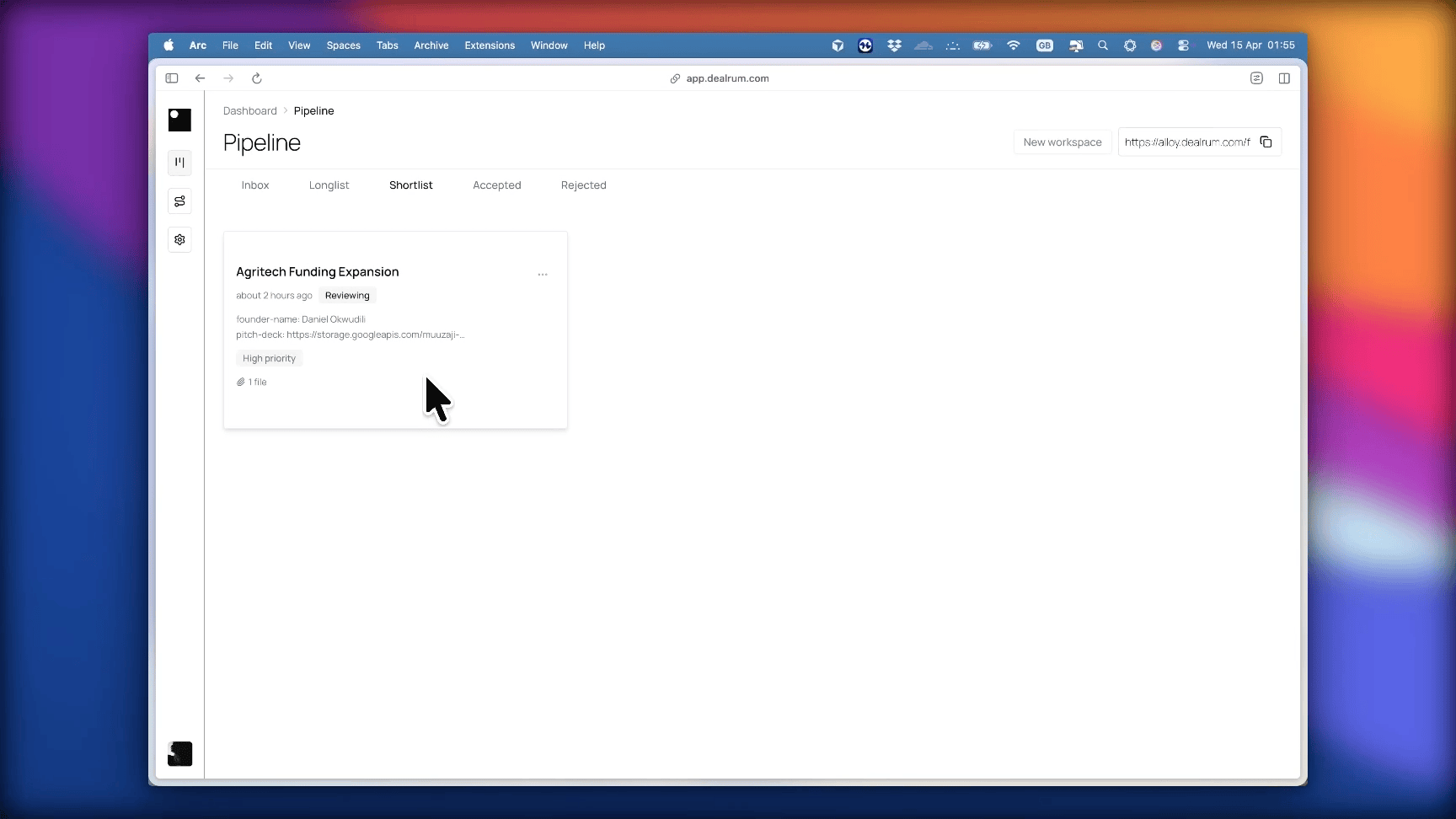The image size is (1456, 819).
Task: Click the Dealrum logo at sidebar top
Action: tap(179, 120)
